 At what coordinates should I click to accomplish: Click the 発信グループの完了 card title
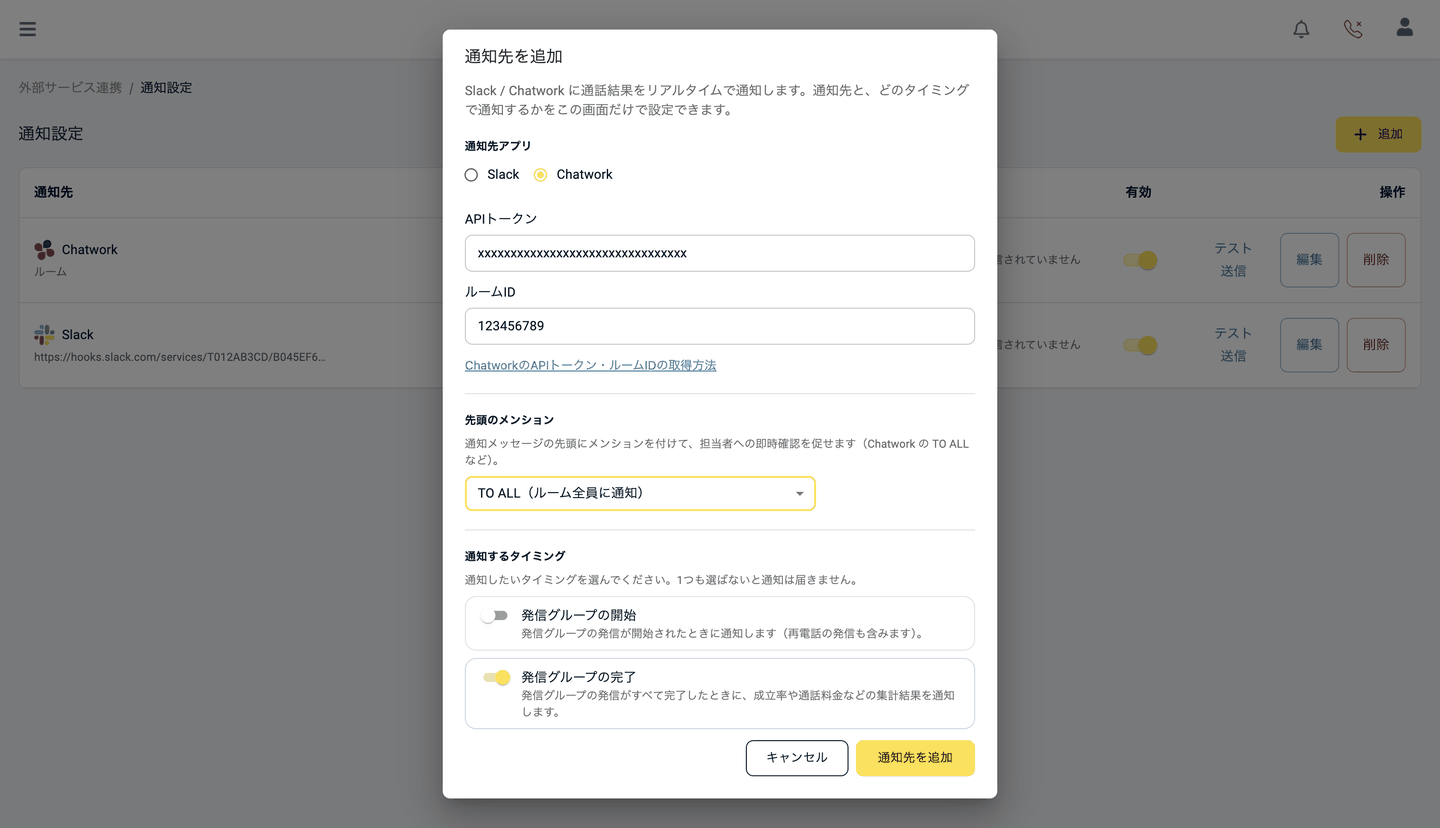579,677
